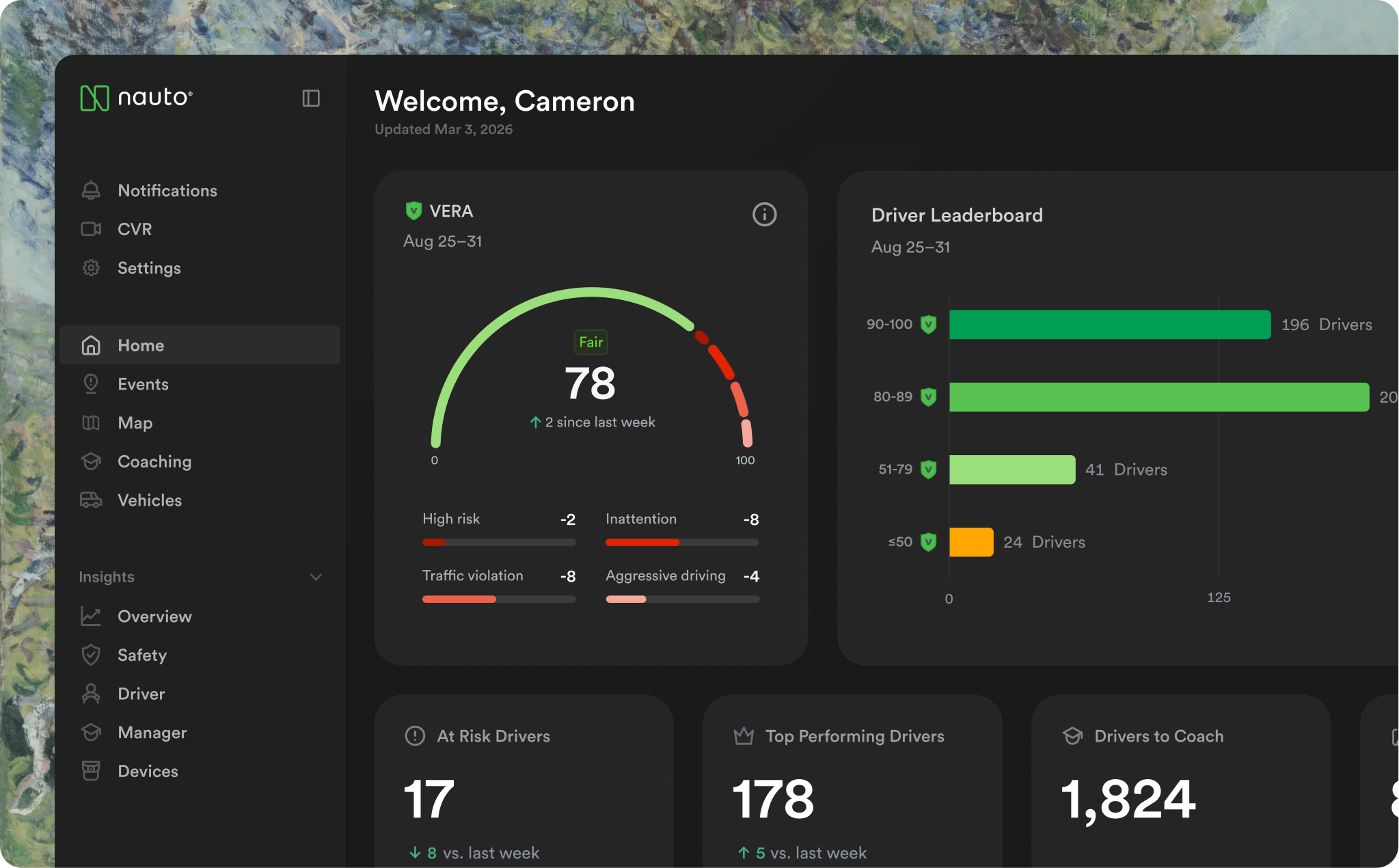Open the Drivers to Coach card
1399x868 pixels.
tap(1180, 779)
